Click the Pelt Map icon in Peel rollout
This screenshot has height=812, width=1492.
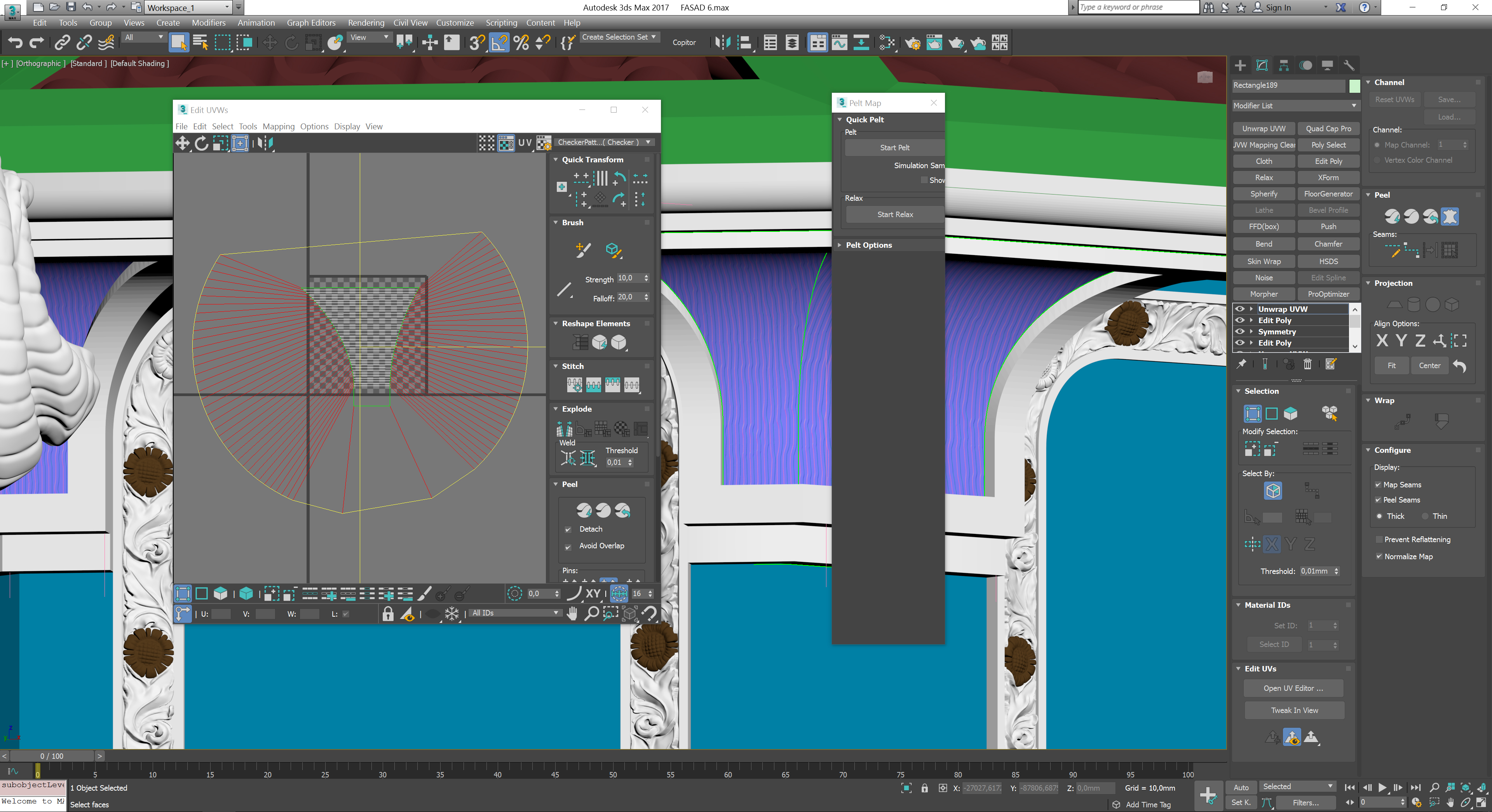point(1450,216)
